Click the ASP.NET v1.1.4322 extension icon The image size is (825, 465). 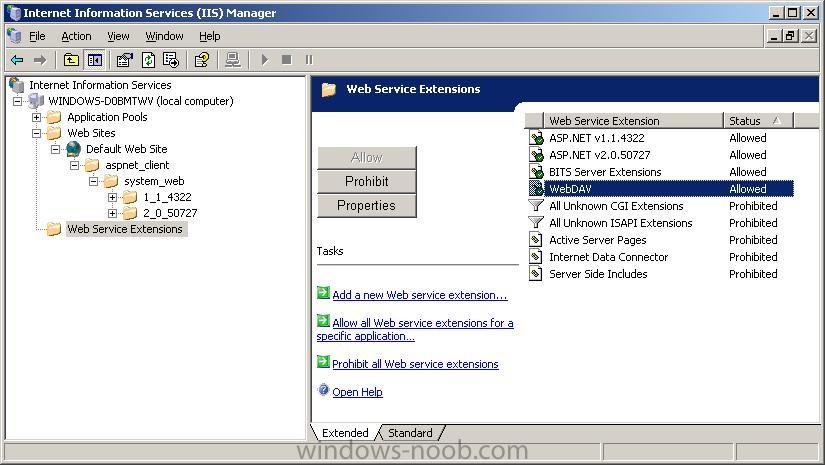(536, 138)
